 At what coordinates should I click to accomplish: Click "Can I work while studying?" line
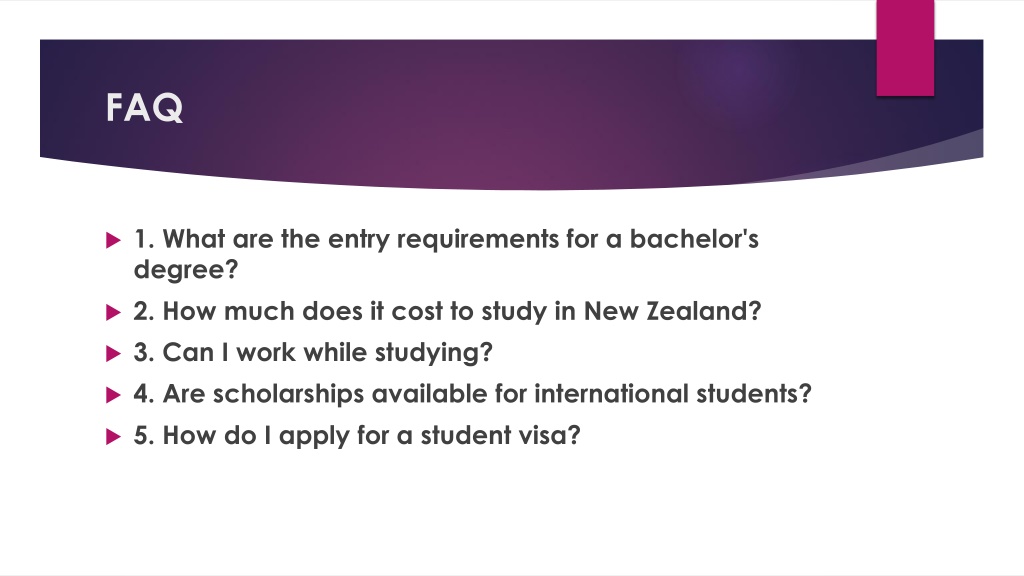[x=313, y=353]
